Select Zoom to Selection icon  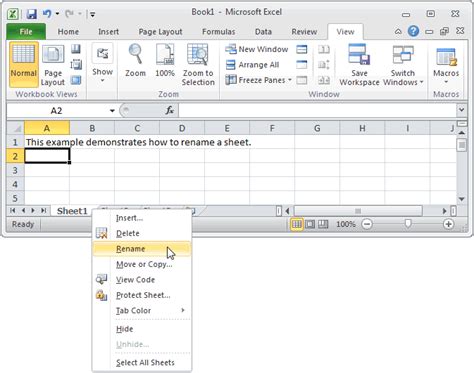(198, 55)
